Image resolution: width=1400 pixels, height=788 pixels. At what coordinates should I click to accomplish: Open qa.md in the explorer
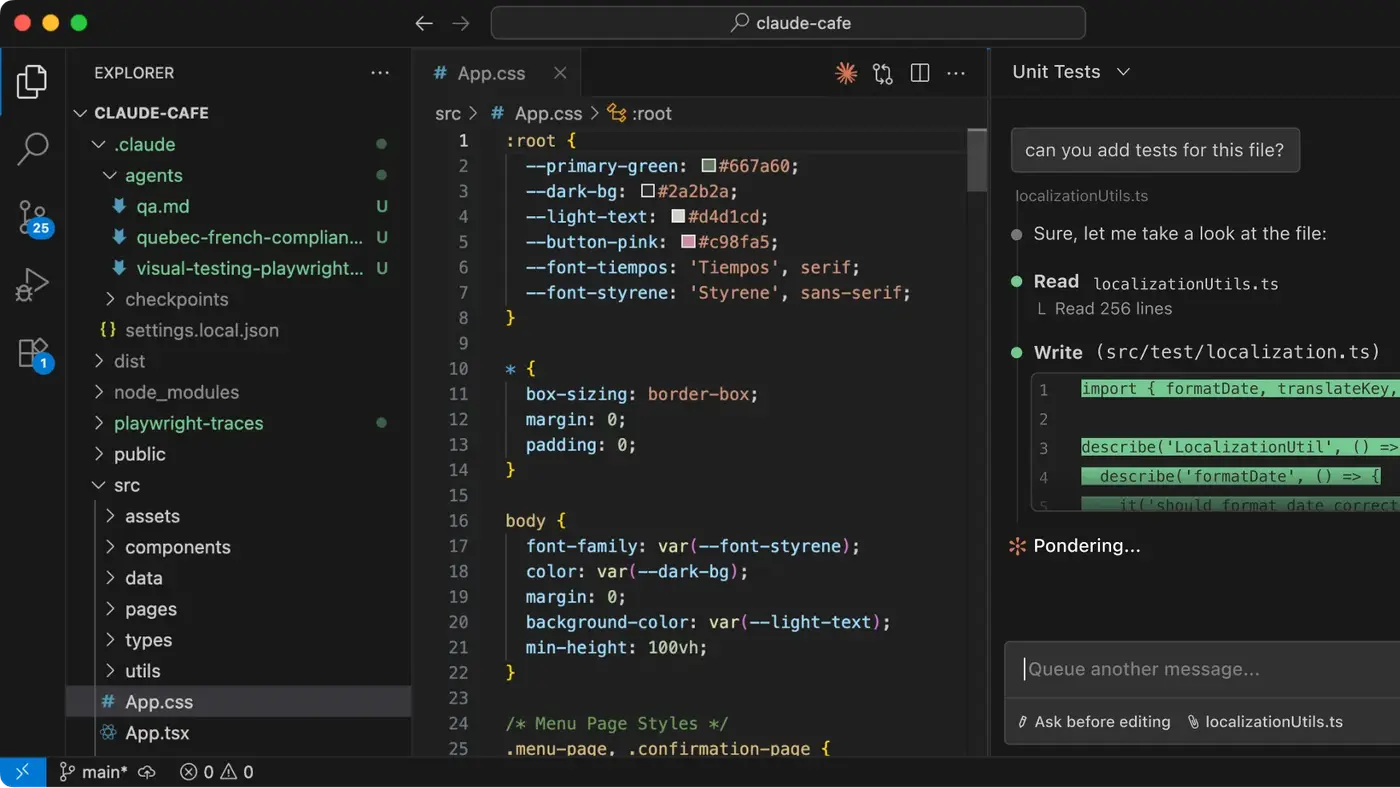pyautogui.click(x=163, y=206)
